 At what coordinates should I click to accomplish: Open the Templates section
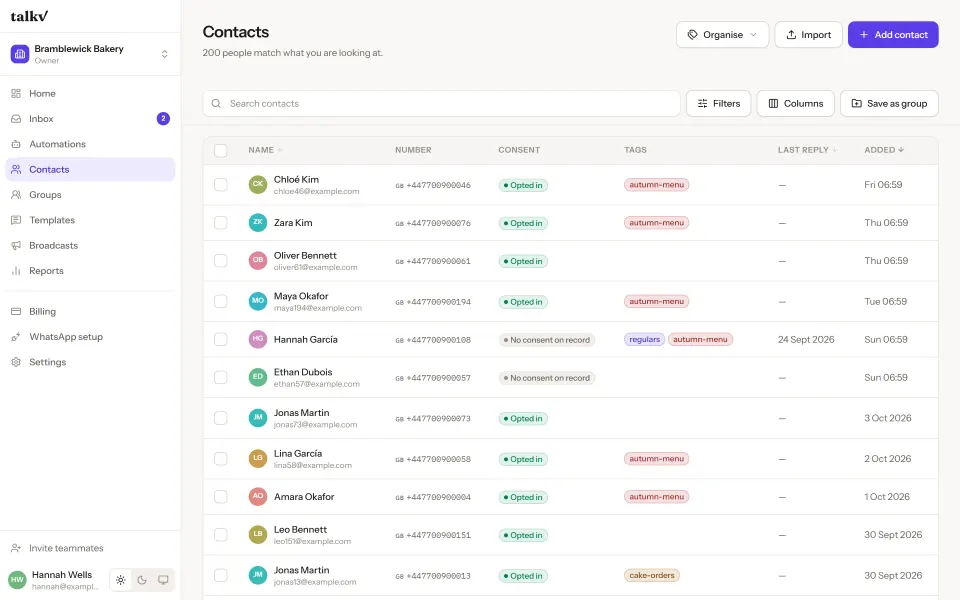(90, 220)
